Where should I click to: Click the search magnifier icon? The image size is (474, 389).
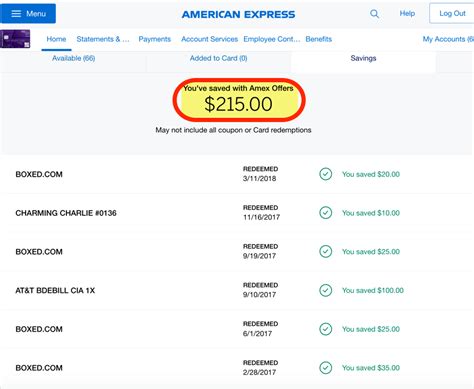374,14
